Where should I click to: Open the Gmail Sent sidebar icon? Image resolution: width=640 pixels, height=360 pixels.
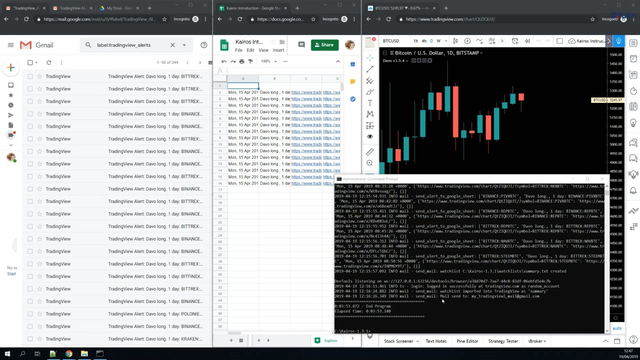click(x=11, y=115)
